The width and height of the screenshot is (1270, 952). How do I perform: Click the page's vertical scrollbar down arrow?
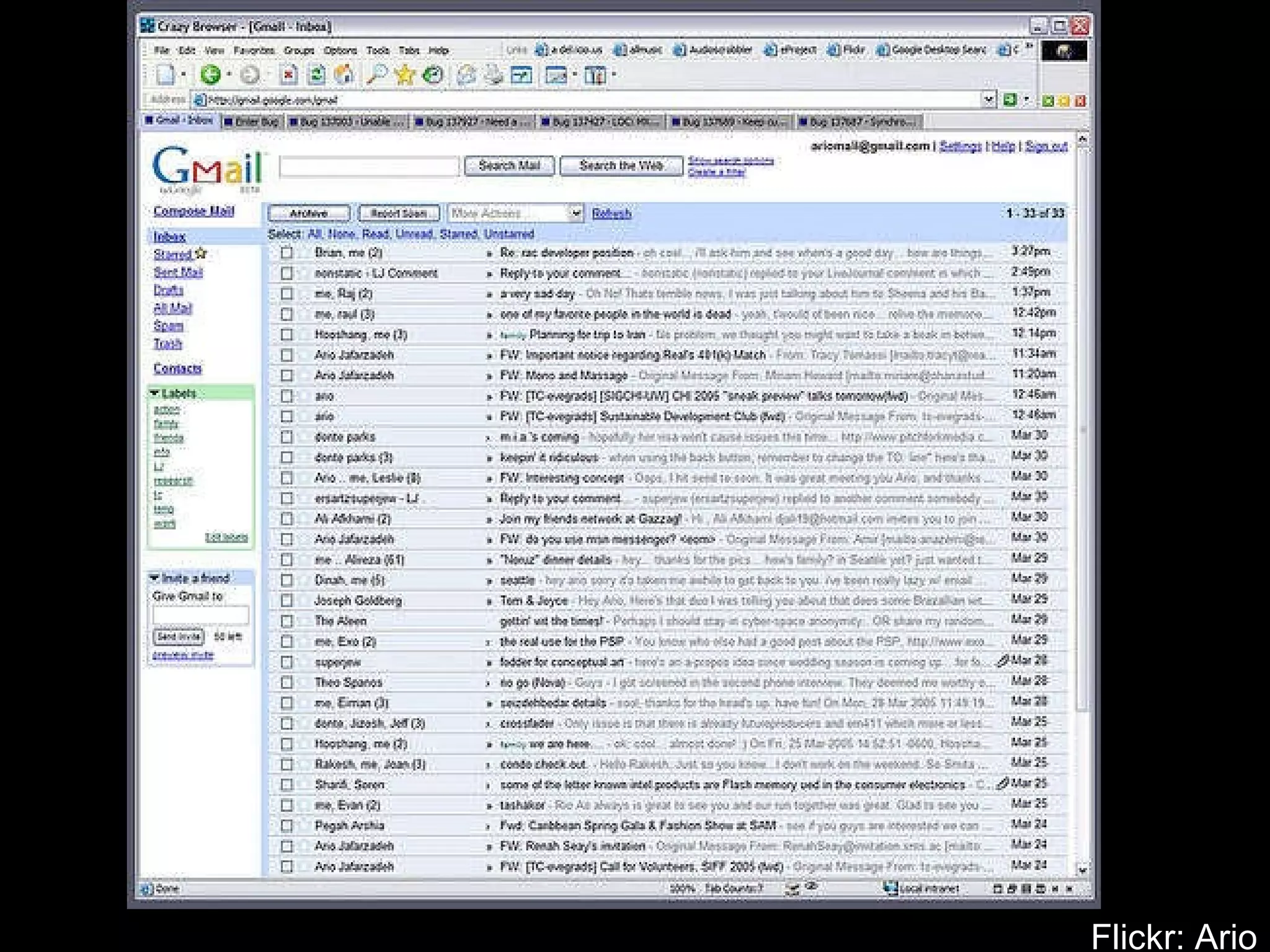[x=1083, y=870]
